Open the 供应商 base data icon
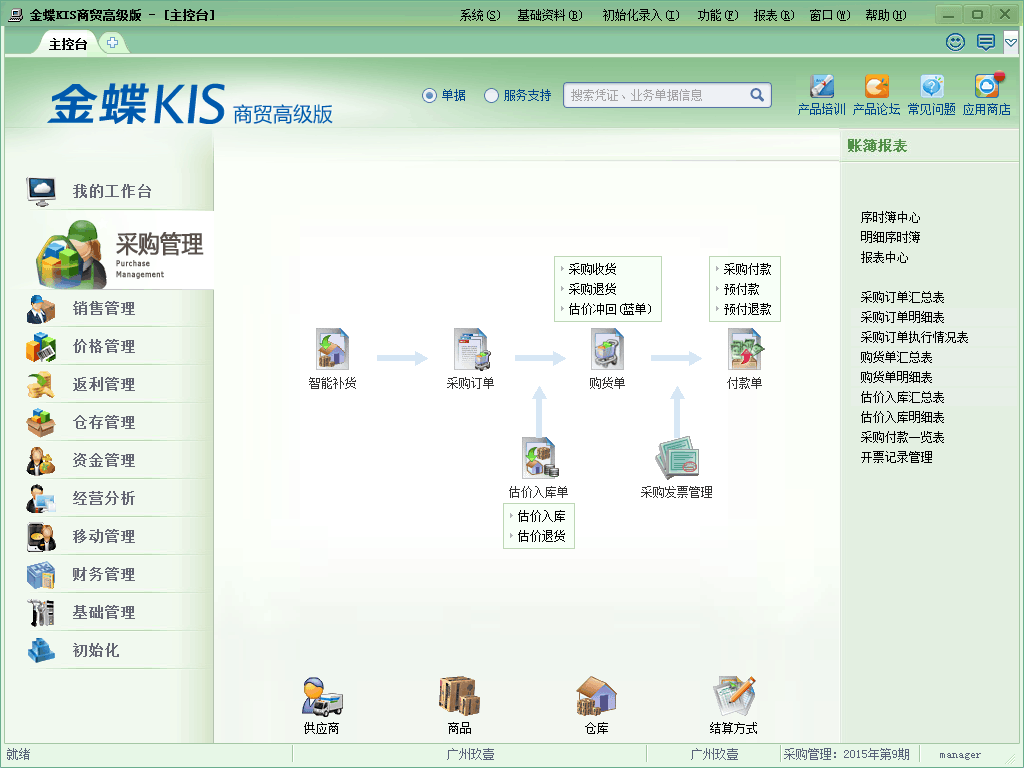Image resolution: width=1024 pixels, height=768 pixels. (321, 696)
